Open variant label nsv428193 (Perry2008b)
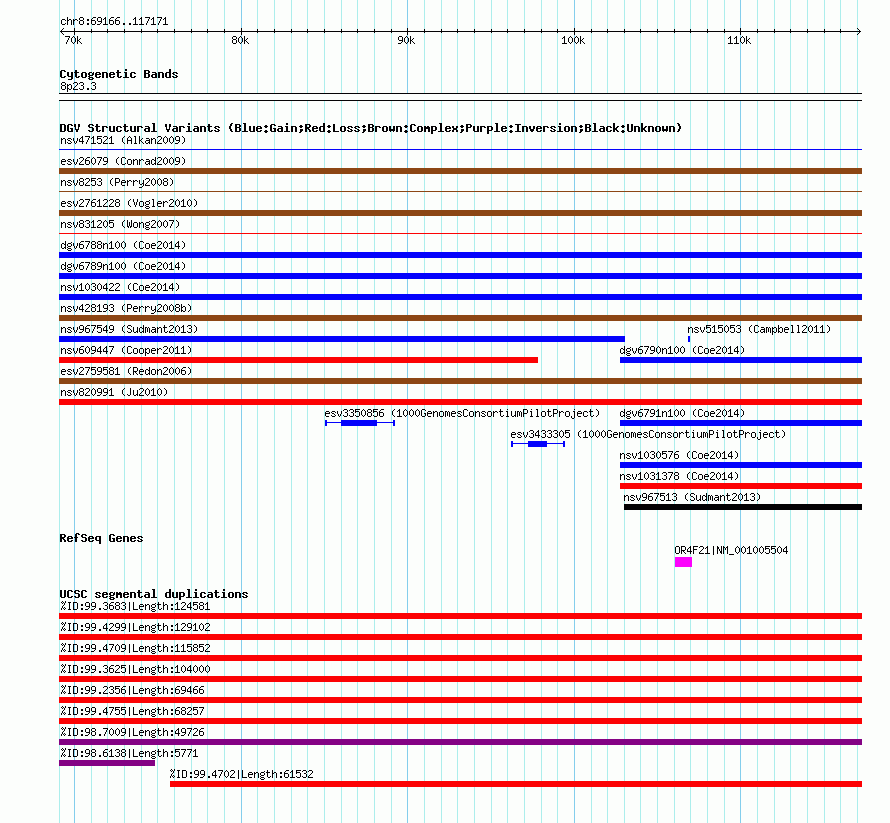This screenshot has height=823, width=890. [x=126, y=308]
